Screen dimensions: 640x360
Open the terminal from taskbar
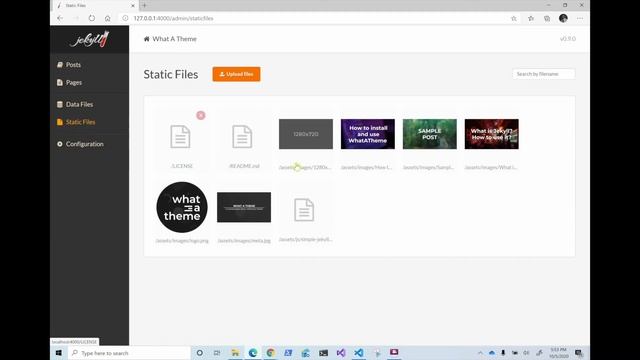click(x=324, y=353)
